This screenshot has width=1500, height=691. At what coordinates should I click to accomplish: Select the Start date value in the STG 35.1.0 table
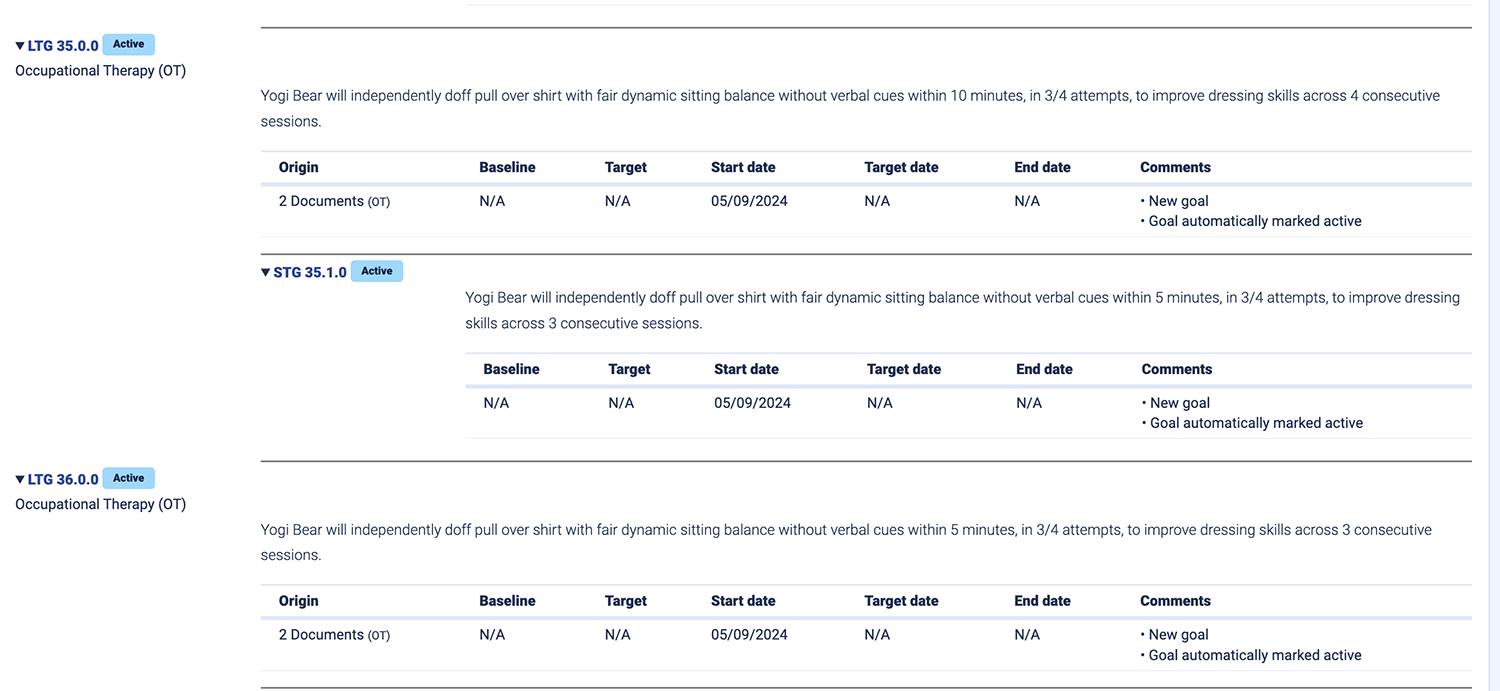pyautogui.click(x=752, y=403)
